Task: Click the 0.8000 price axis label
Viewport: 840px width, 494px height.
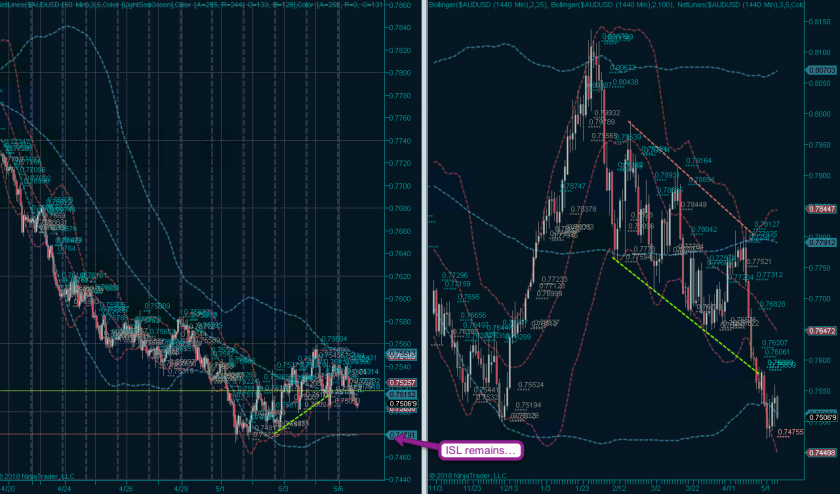Action: click(x=820, y=114)
